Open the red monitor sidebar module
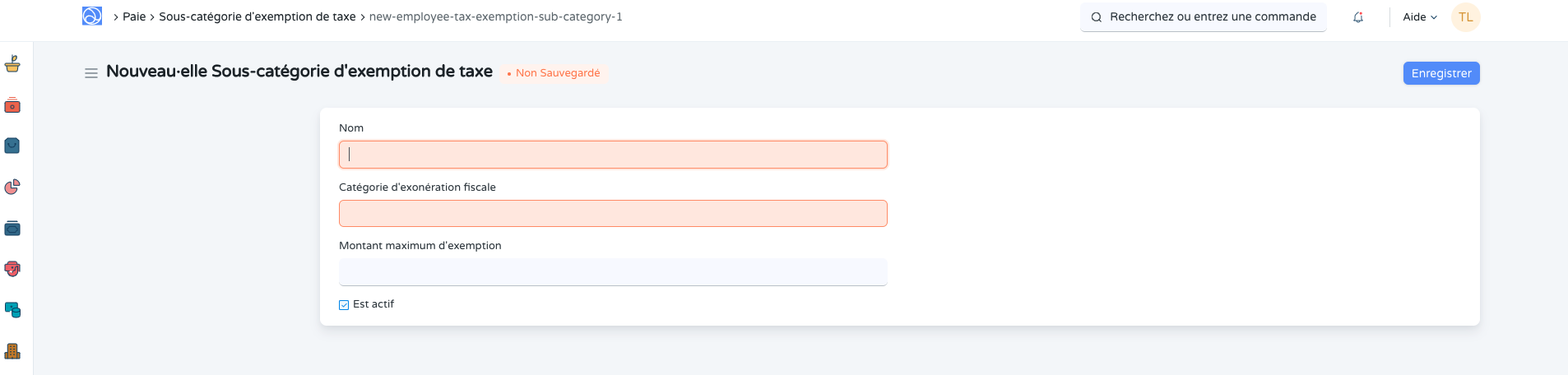 point(12,269)
